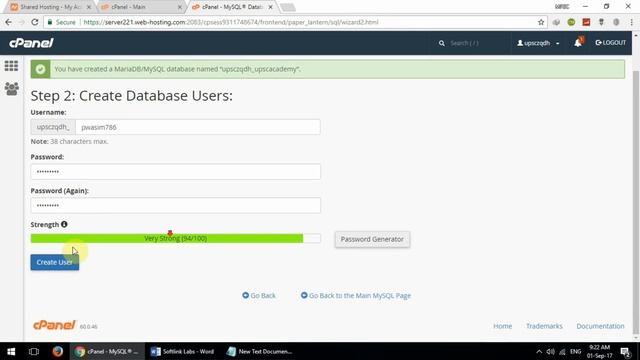Click the browser address bar URL
This screenshot has height=360, width=640.
pyautogui.click(x=231, y=22)
